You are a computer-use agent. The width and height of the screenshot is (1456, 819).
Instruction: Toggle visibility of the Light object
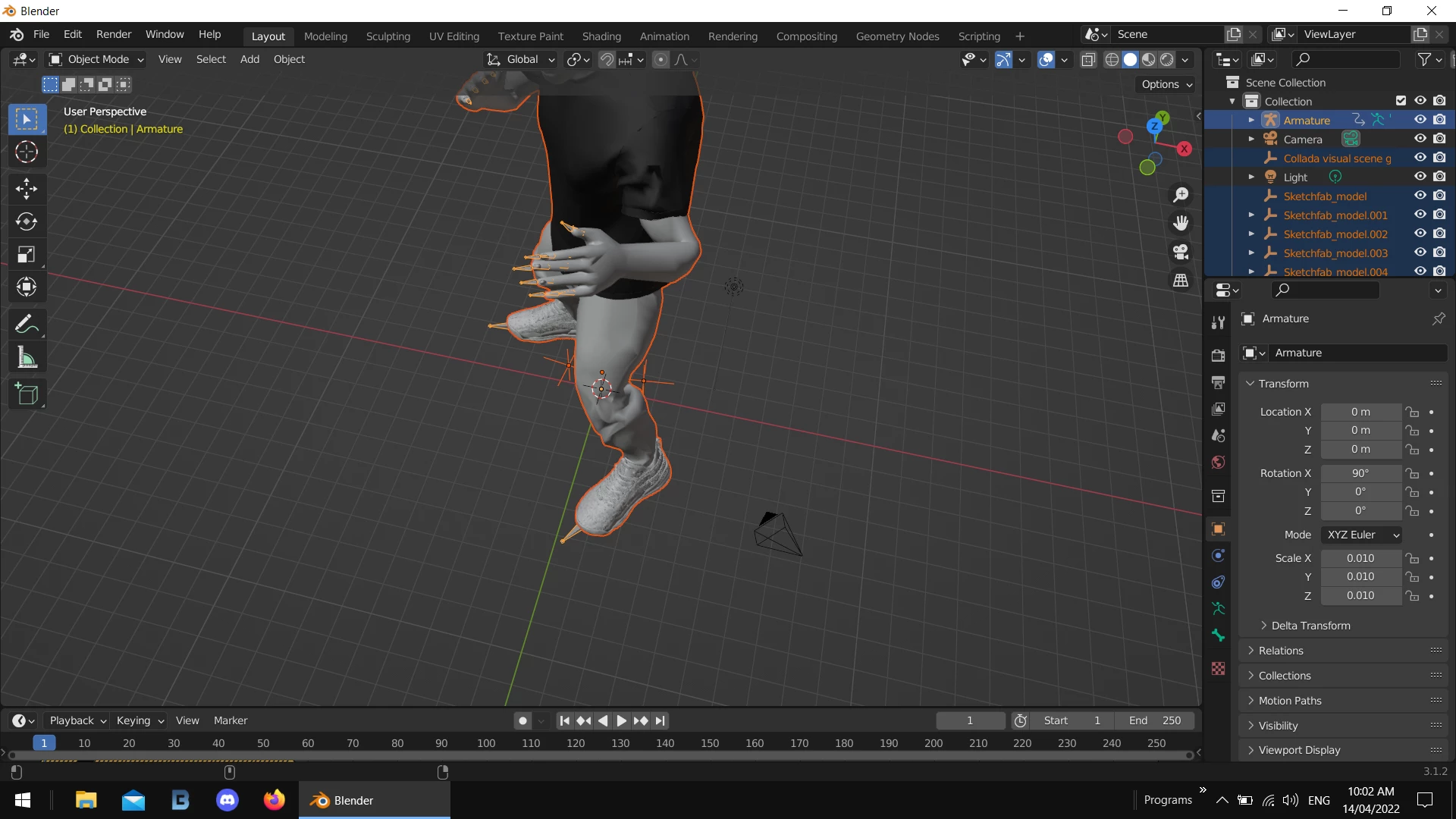pyautogui.click(x=1420, y=177)
